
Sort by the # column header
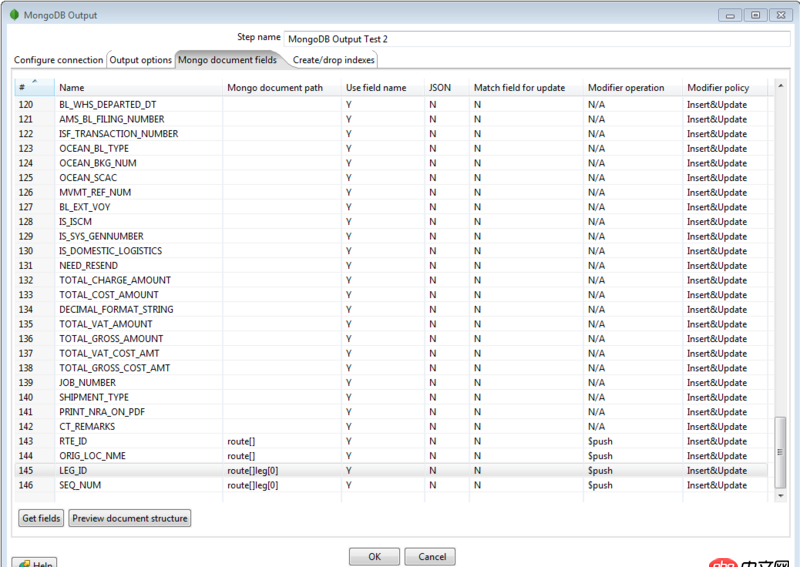[x=34, y=87]
